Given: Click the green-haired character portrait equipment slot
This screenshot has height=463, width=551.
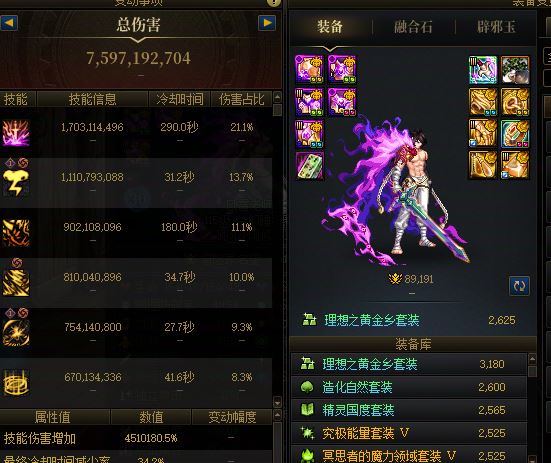Looking at the screenshot, I should click(x=515, y=70).
